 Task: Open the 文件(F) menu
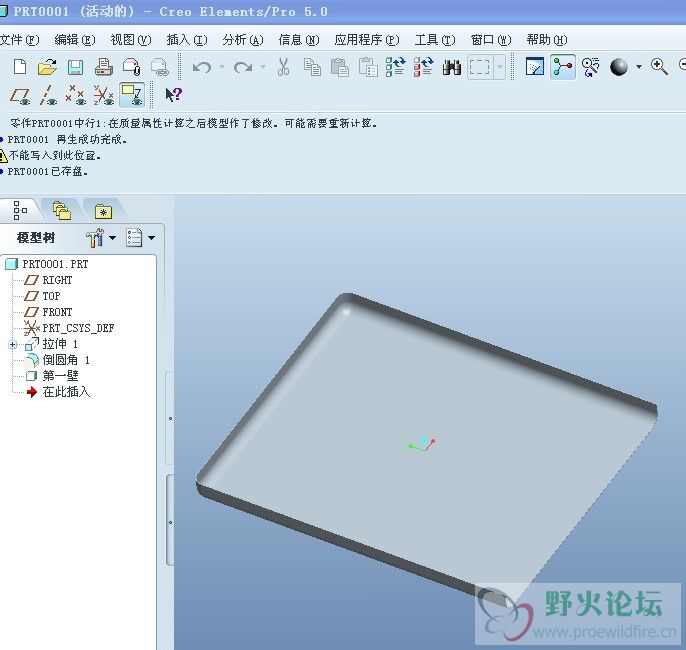tap(19, 40)
